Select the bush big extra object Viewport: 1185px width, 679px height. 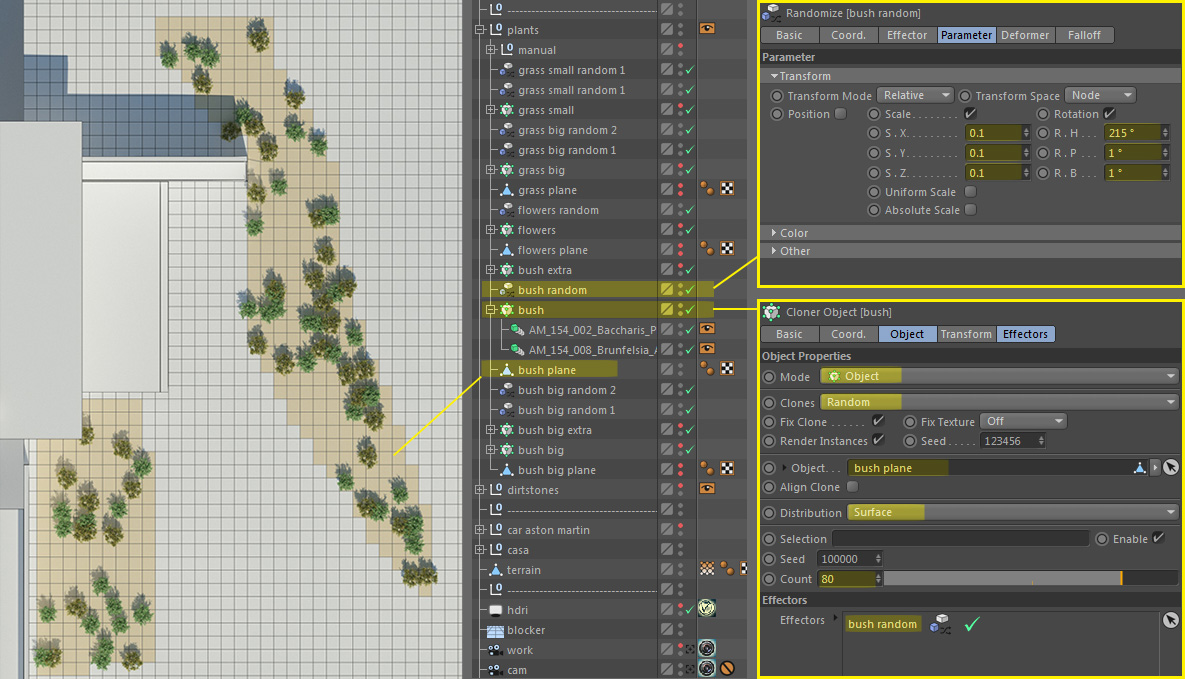click(554, 430)
